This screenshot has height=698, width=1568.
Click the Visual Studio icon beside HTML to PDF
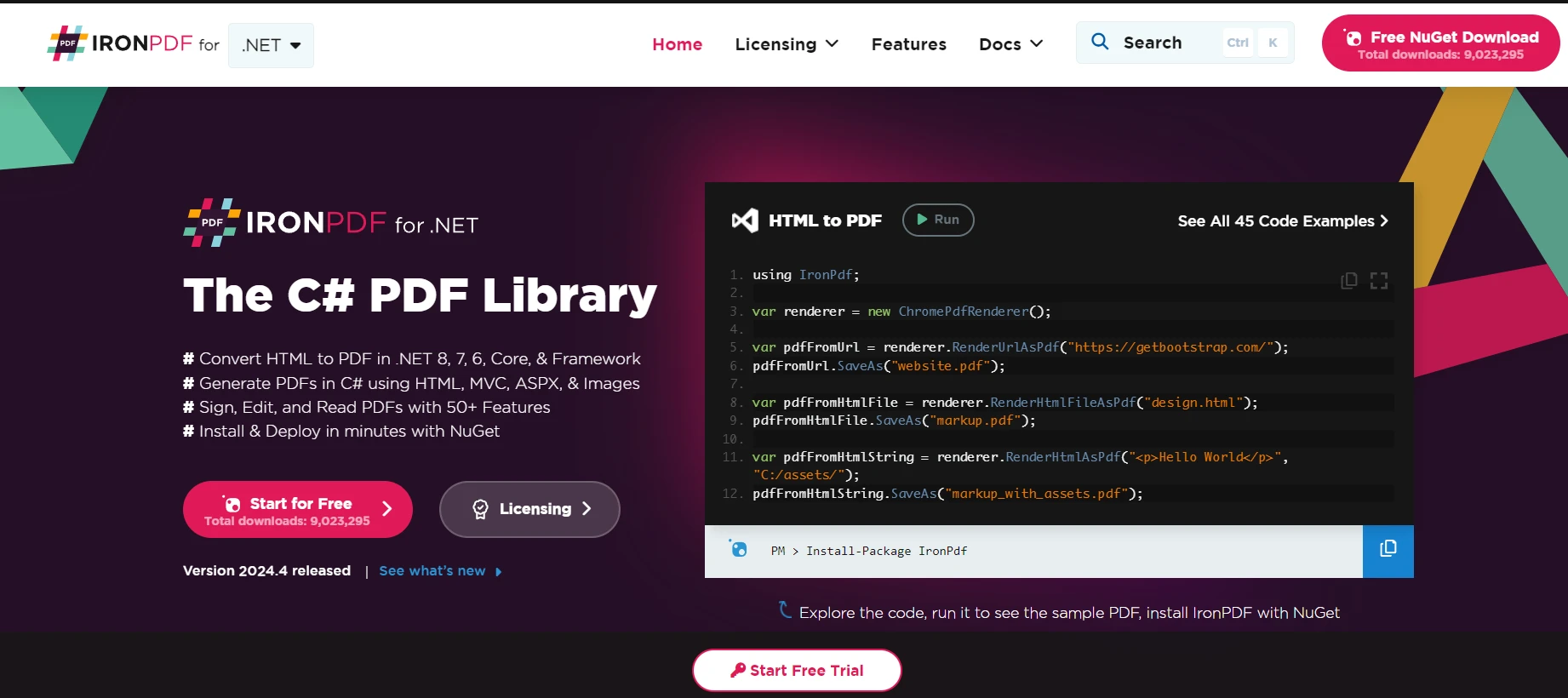pyautogui.click(x=745, y=220)
